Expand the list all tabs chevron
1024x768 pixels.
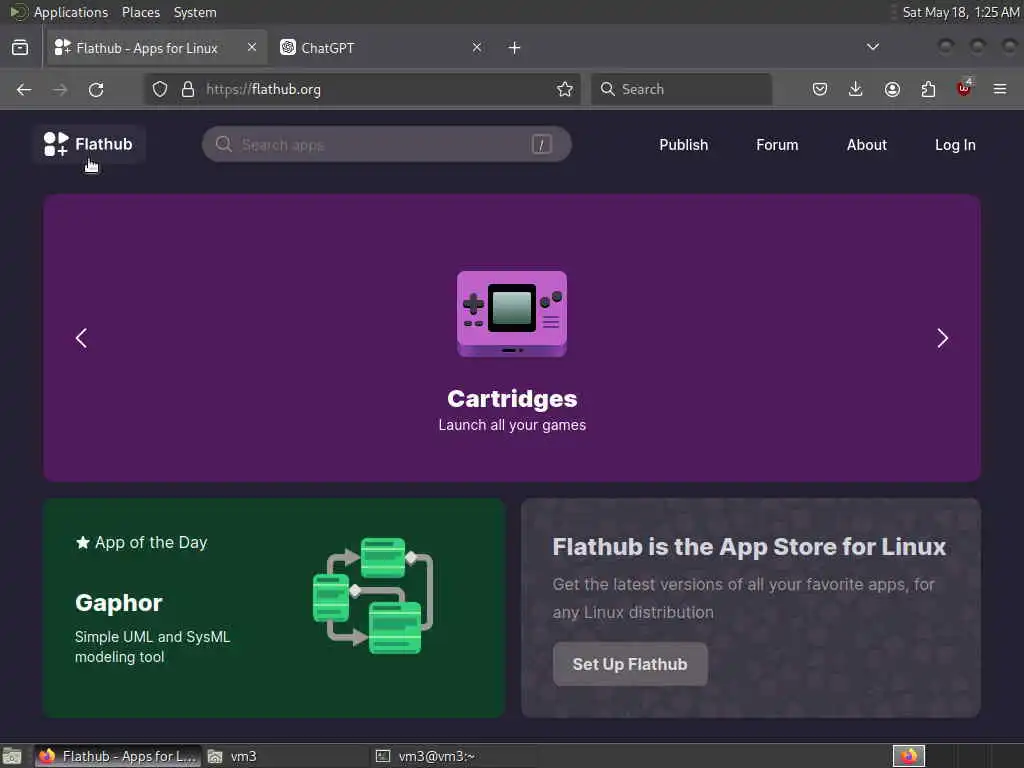872,47
